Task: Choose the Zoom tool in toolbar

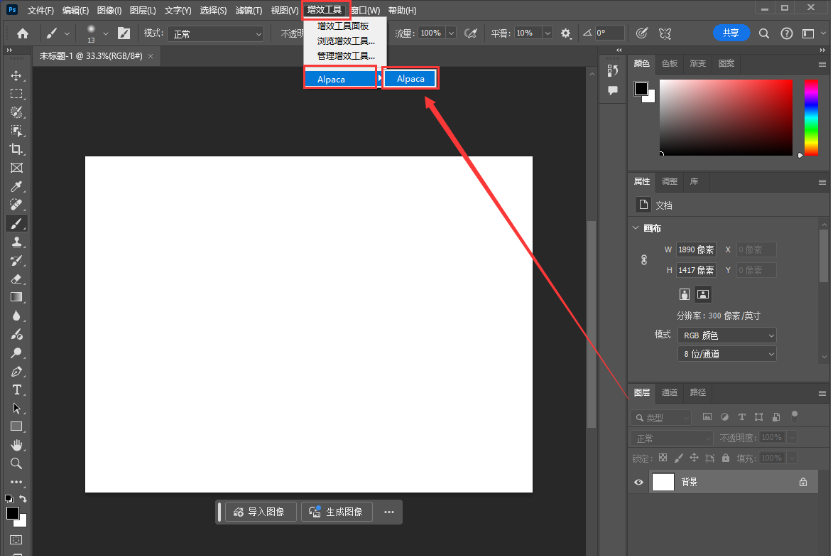Action: tap(16, 464)
